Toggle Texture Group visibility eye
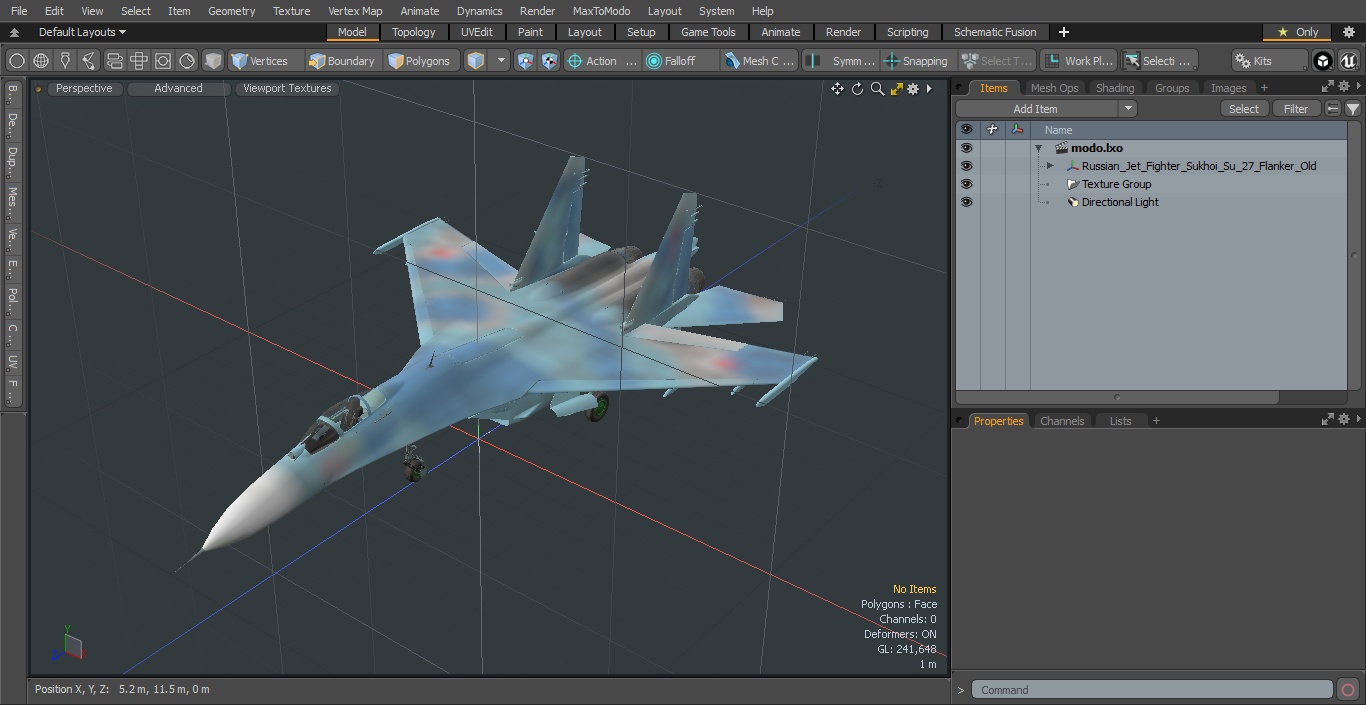The width and height of the screenshot is (1366, 705). tap(966, 184)
